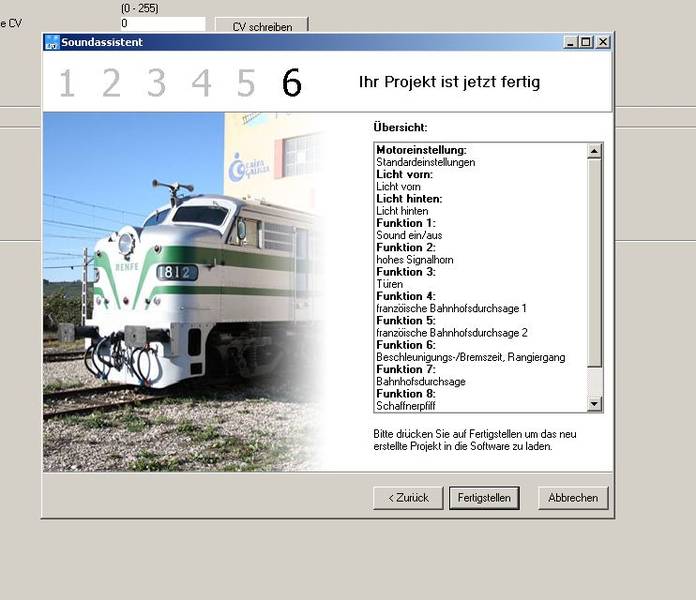
Task: Select the 'Funktion 3:' heading
Action: tap(406, 272)
